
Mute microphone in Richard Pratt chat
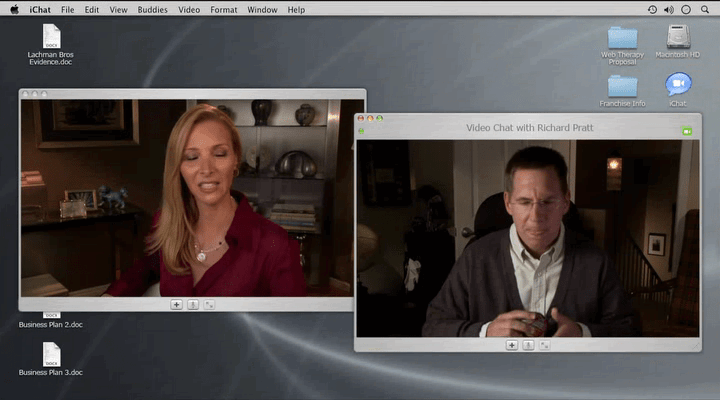click(x=528, y=345)
